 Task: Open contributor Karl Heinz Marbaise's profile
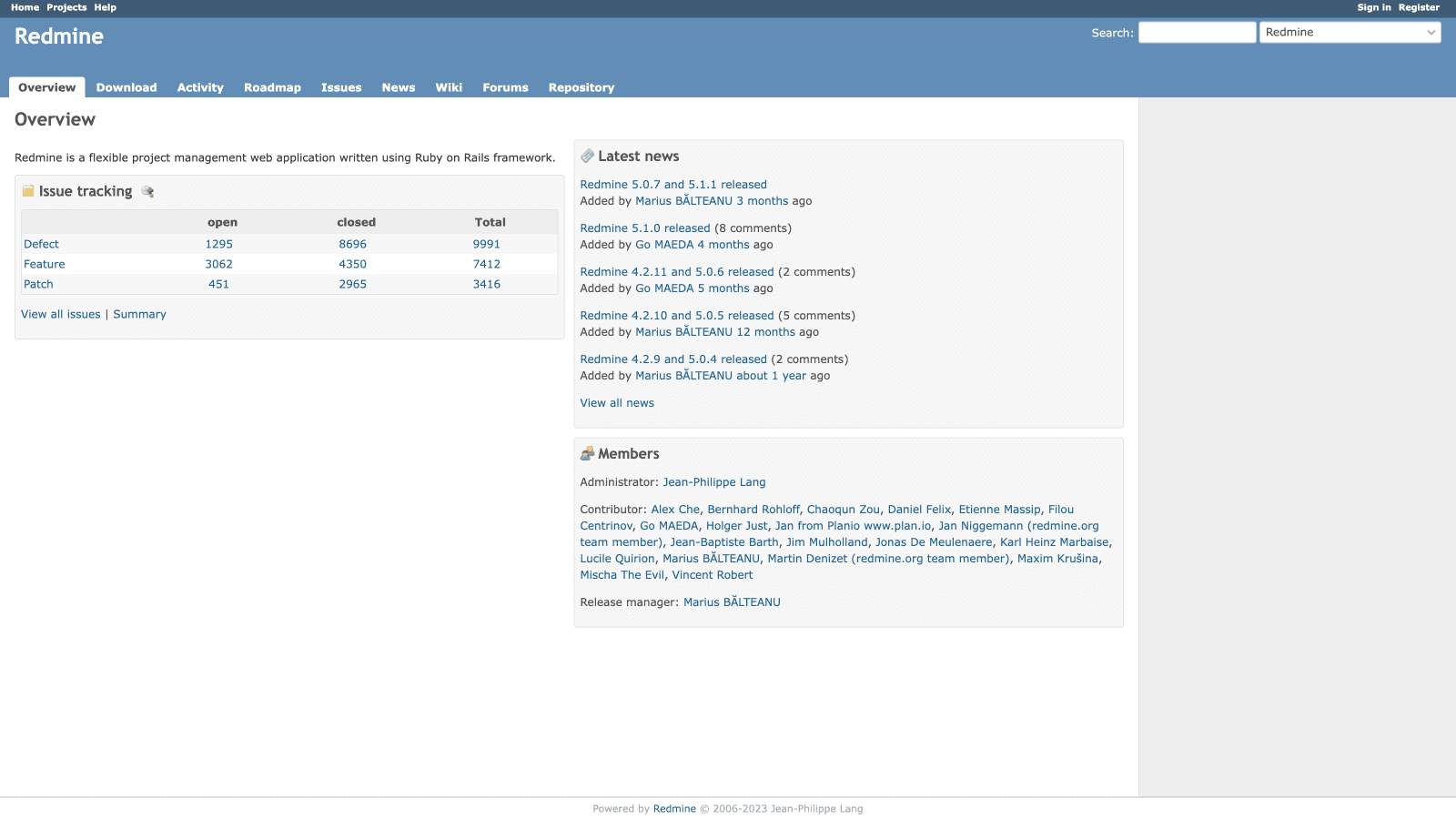(1055, 542)
